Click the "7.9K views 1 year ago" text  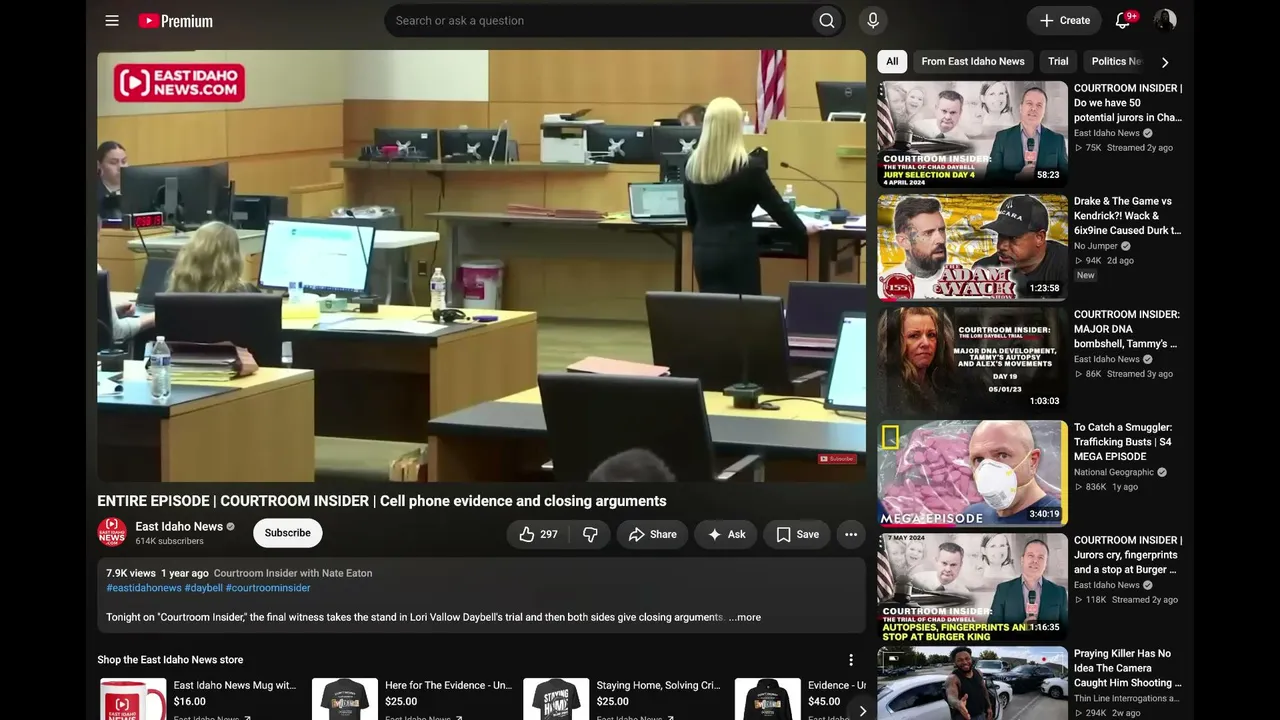coord(157,573)
